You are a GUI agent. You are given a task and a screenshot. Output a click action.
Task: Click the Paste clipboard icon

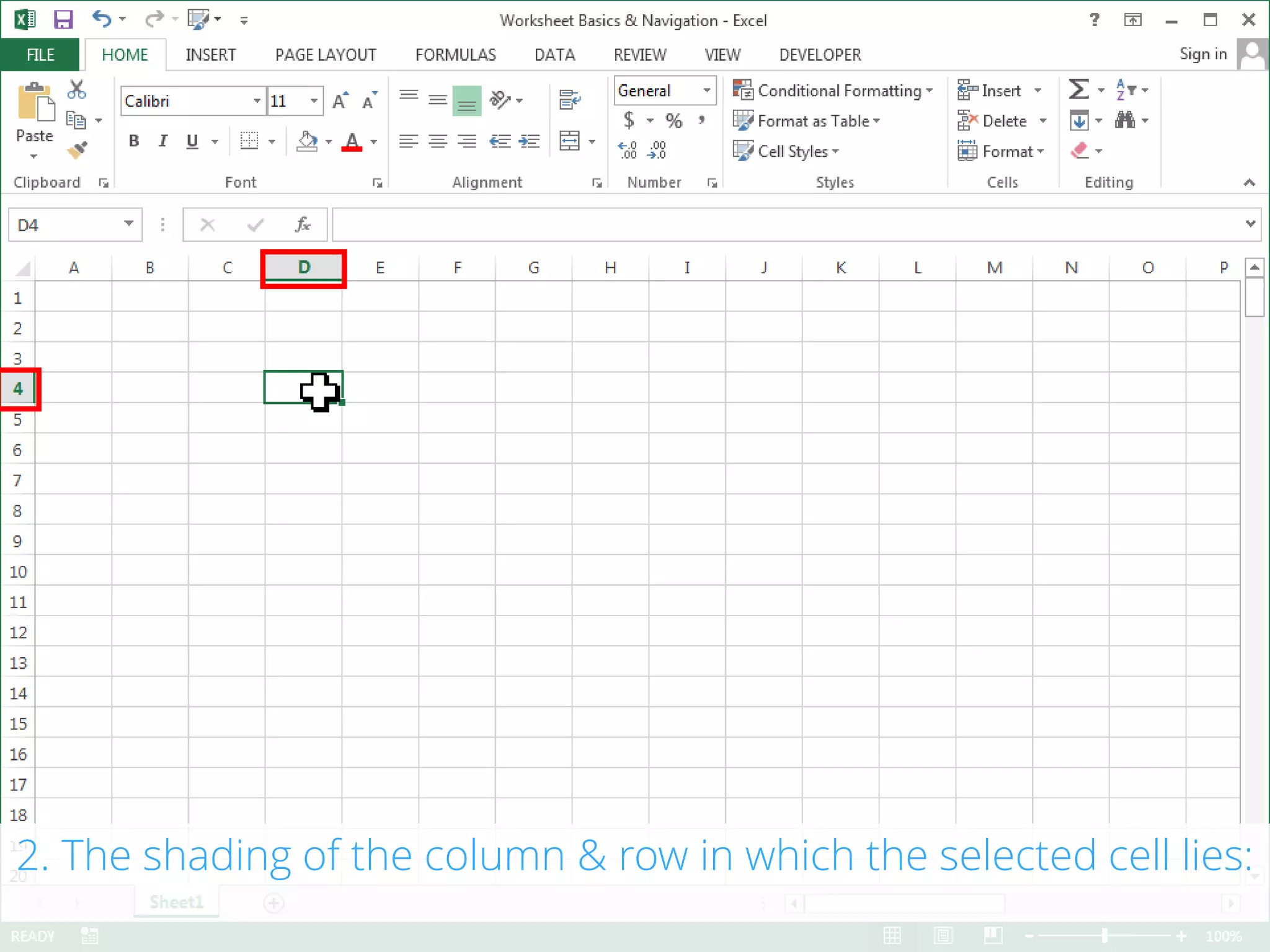point(35,102)
